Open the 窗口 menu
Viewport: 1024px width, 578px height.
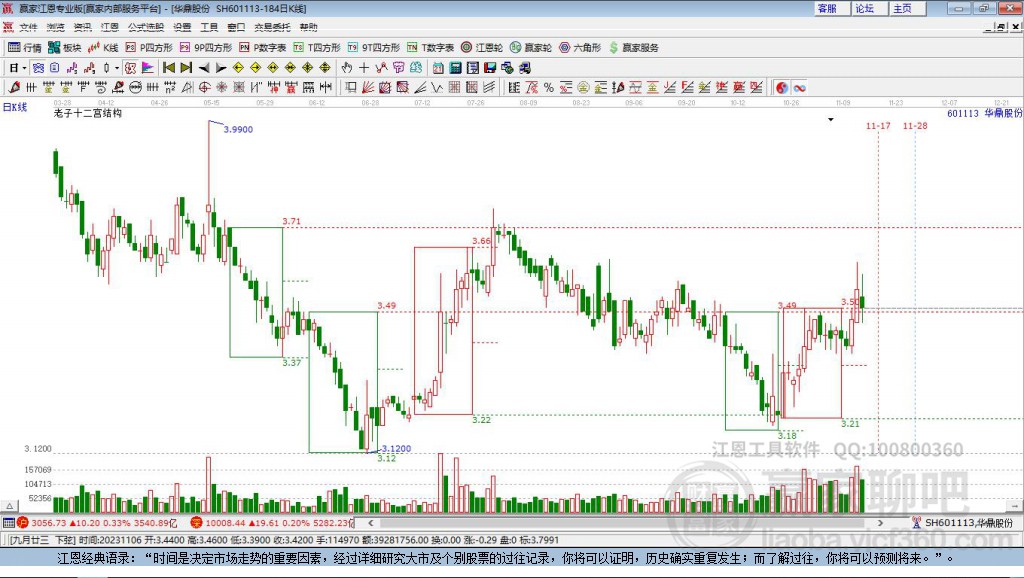point(236,27)
